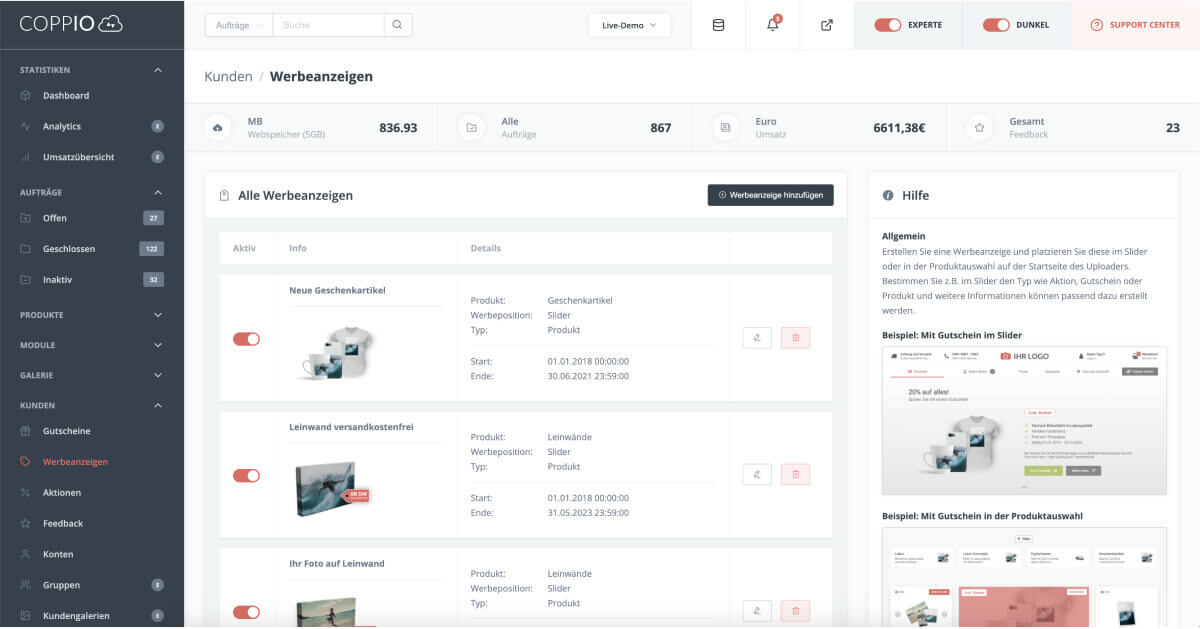Expand the Module sidebar section
This screenshot has width=1200, height=629.
click(158, 345)
